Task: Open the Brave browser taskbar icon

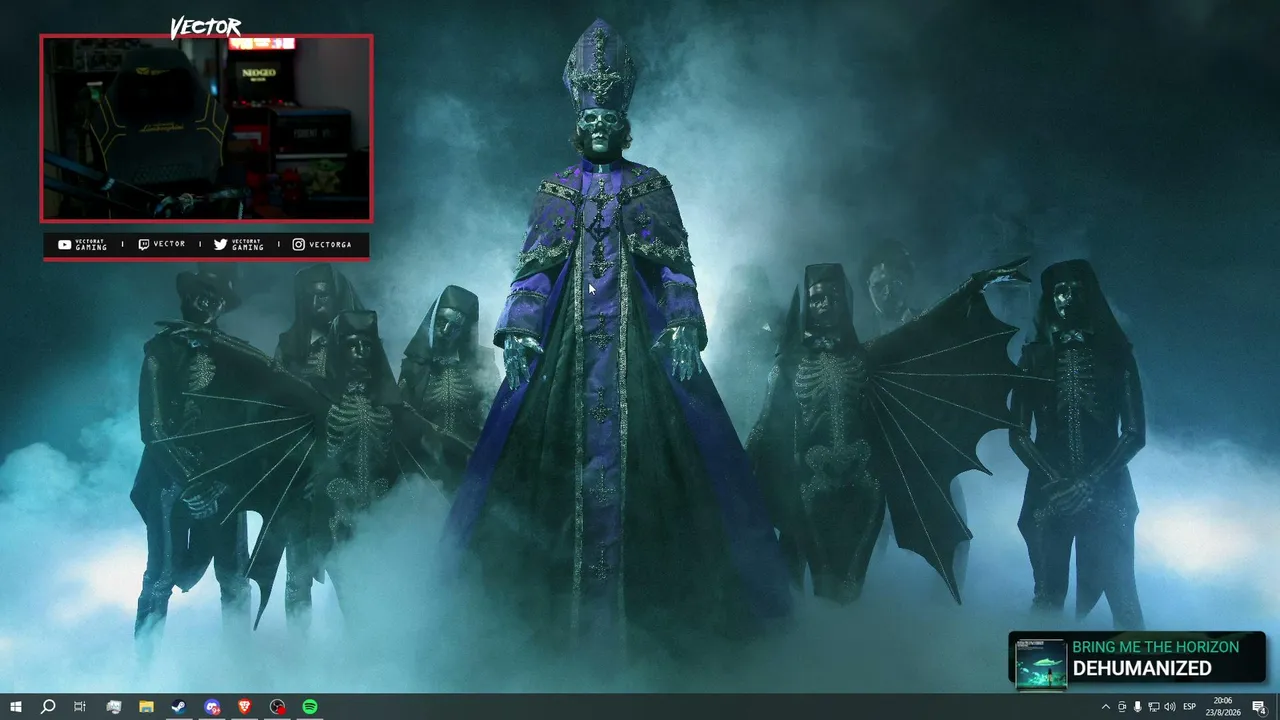Action: (x=245, y=707)
